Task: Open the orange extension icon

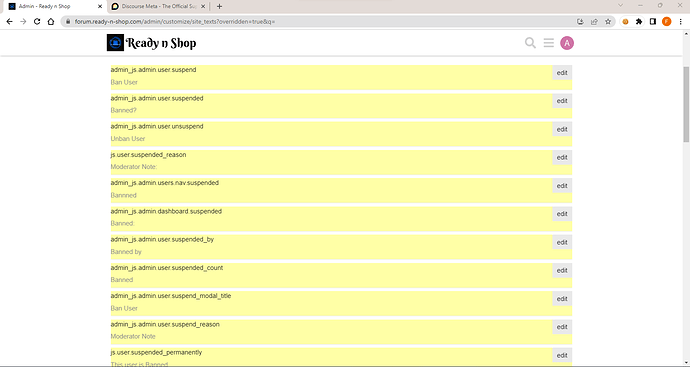Action: (625, 22)
